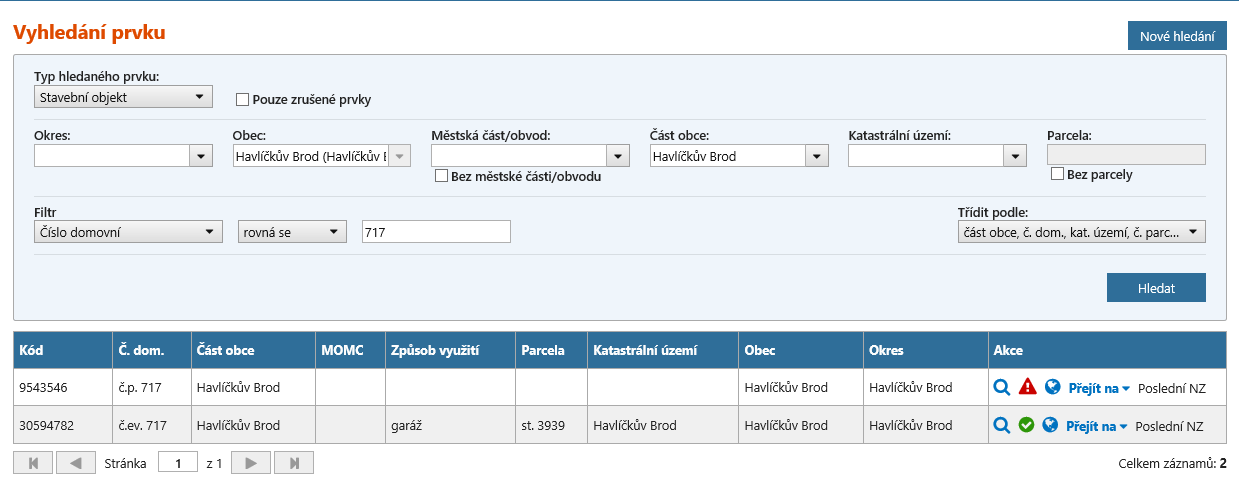
Task: Jump to the last results page arrow
Action: 294,463
